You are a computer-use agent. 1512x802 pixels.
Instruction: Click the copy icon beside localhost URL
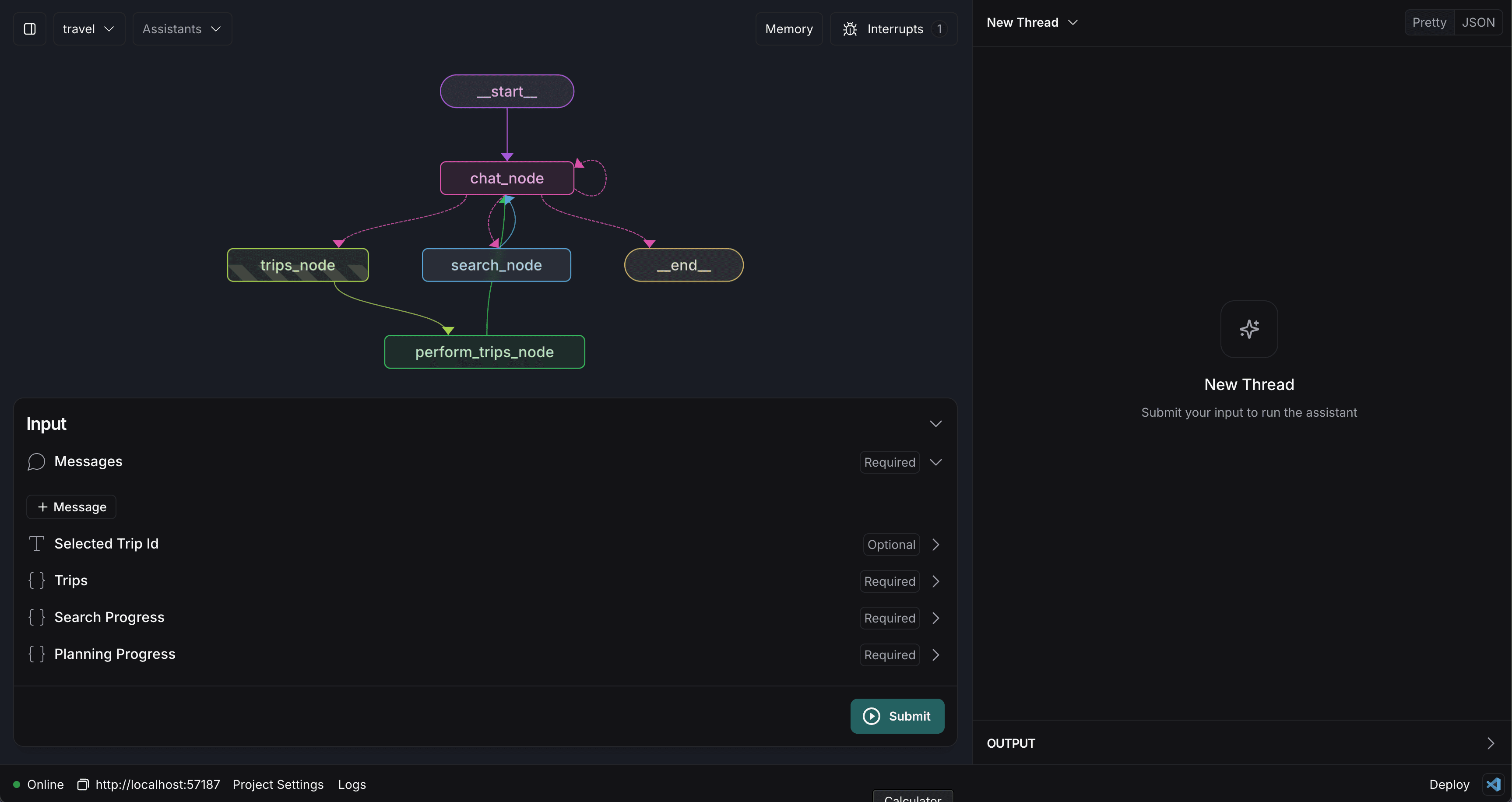83,784
